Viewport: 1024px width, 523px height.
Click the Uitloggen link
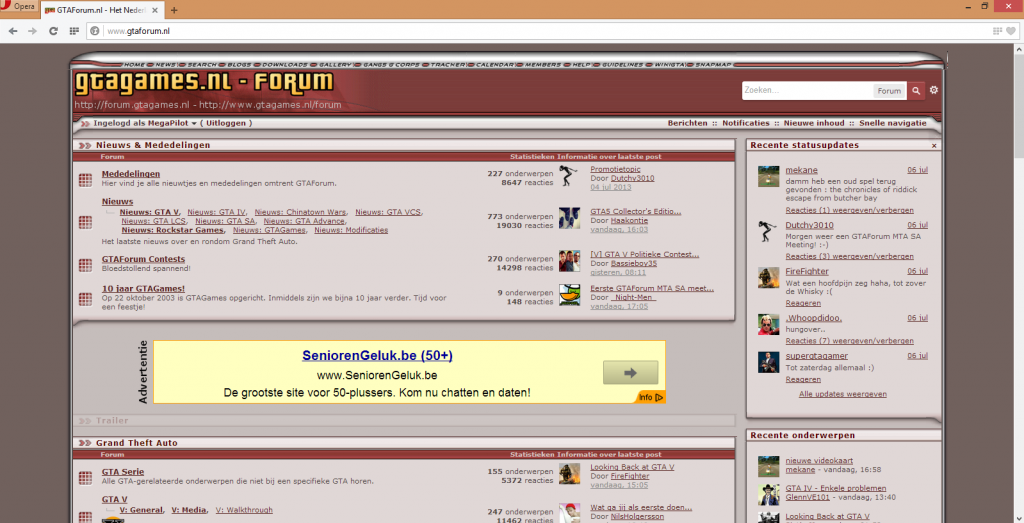tap(226, 123)
